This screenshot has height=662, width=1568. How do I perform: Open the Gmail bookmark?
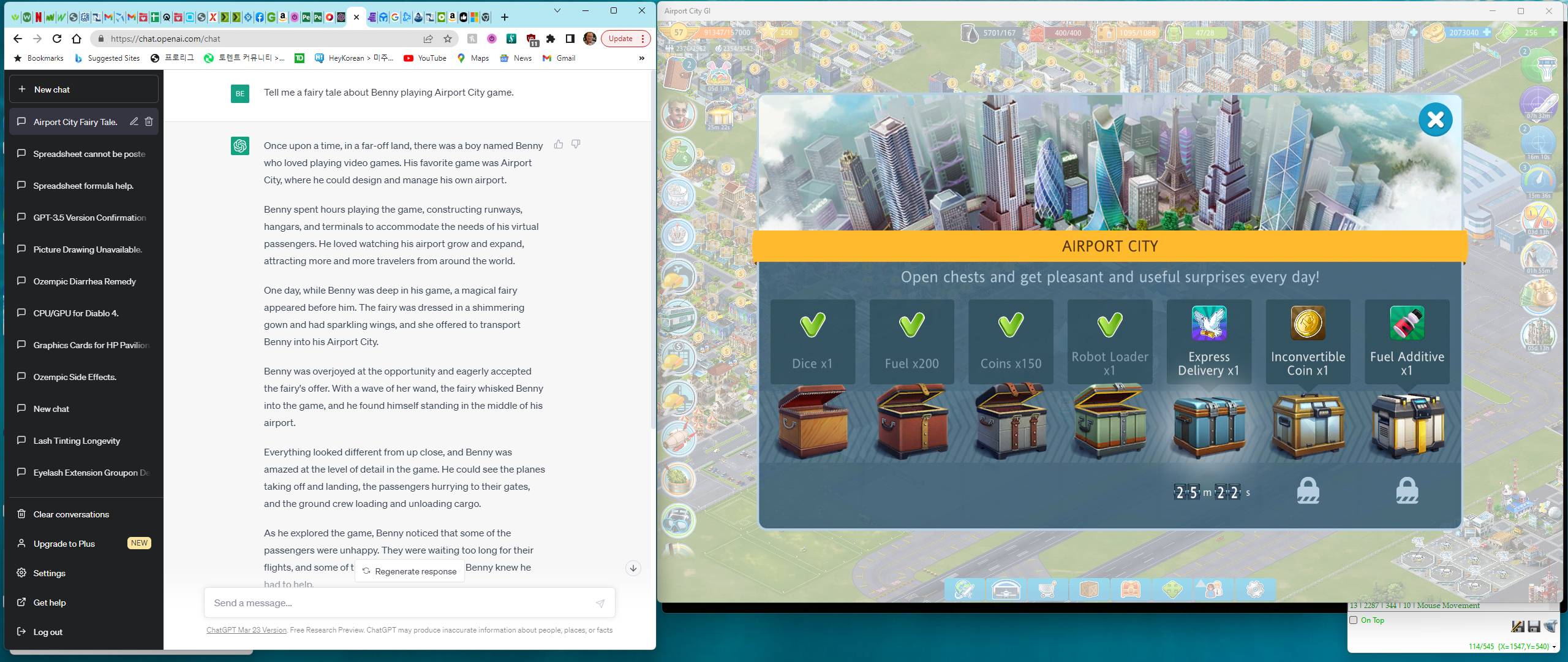(x=559, y=58)
